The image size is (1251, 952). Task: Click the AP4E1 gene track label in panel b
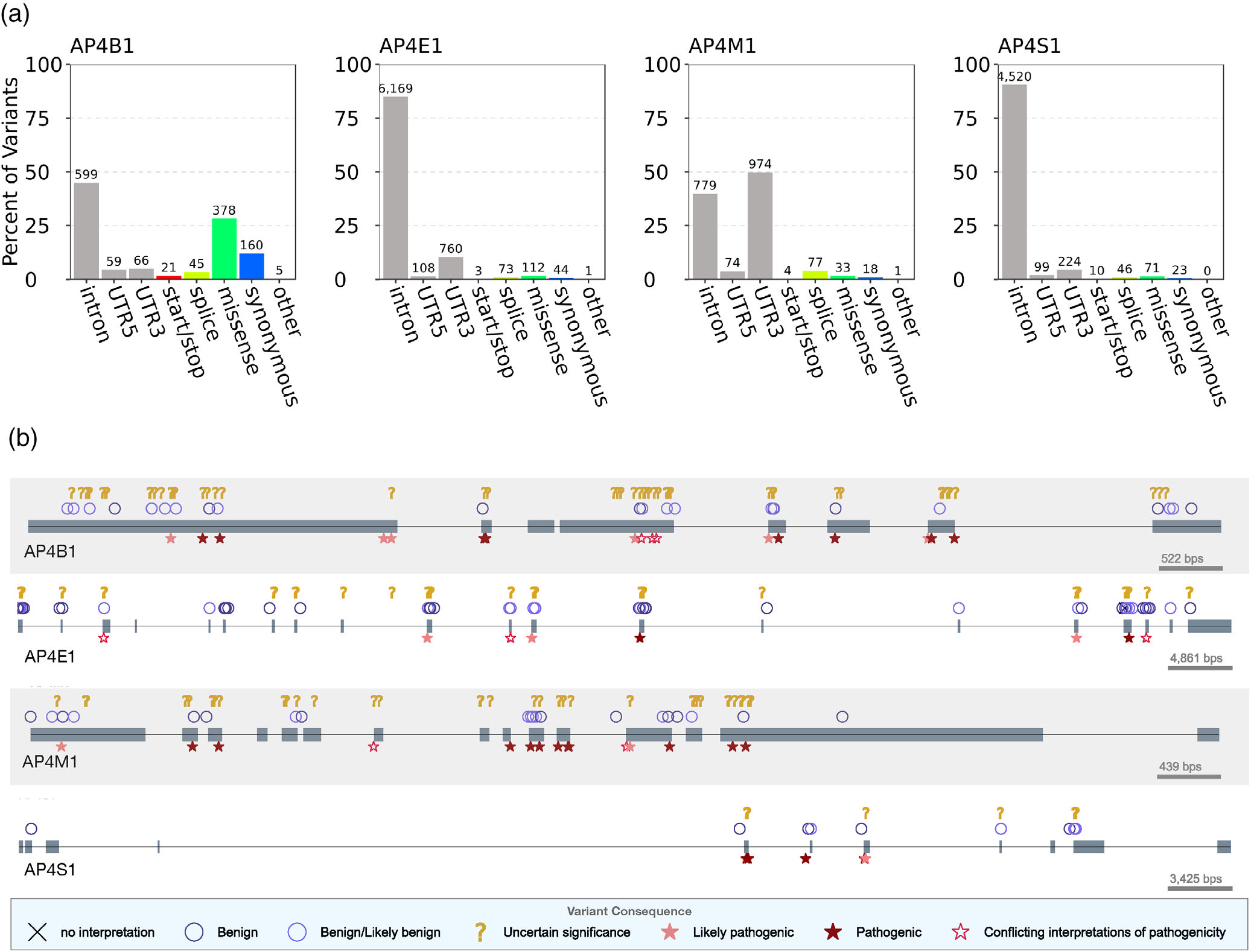click(x=50, y=656)
